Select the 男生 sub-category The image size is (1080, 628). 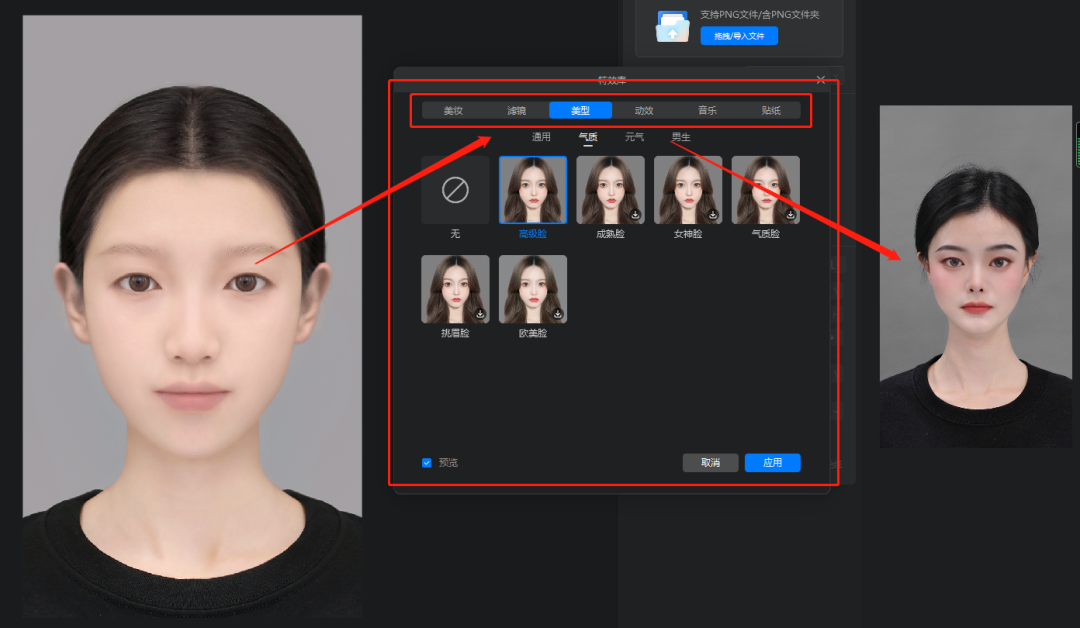point(680,137)
